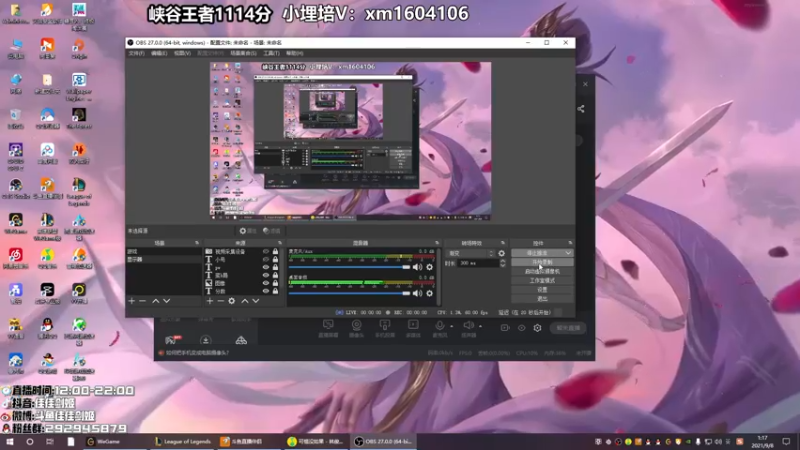
Task: Open transition properties gear icon
Action: point(502,253)
